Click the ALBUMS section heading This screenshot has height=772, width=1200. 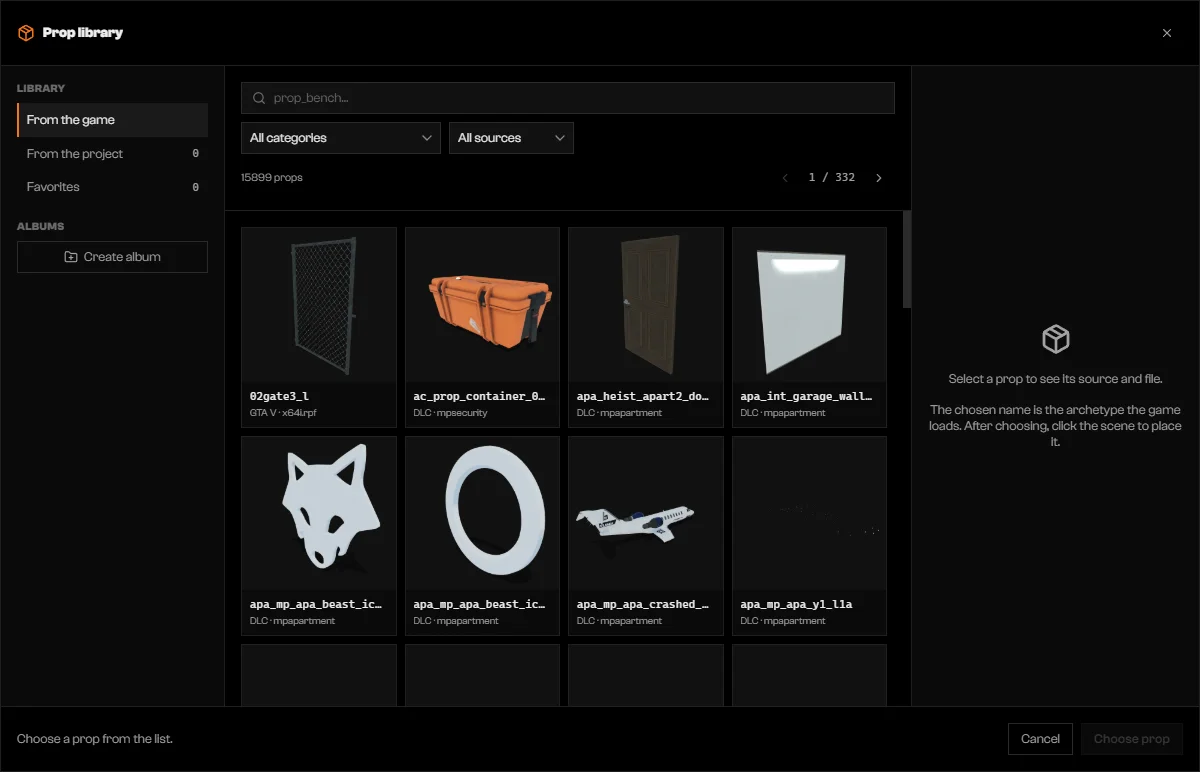point(40,227)
